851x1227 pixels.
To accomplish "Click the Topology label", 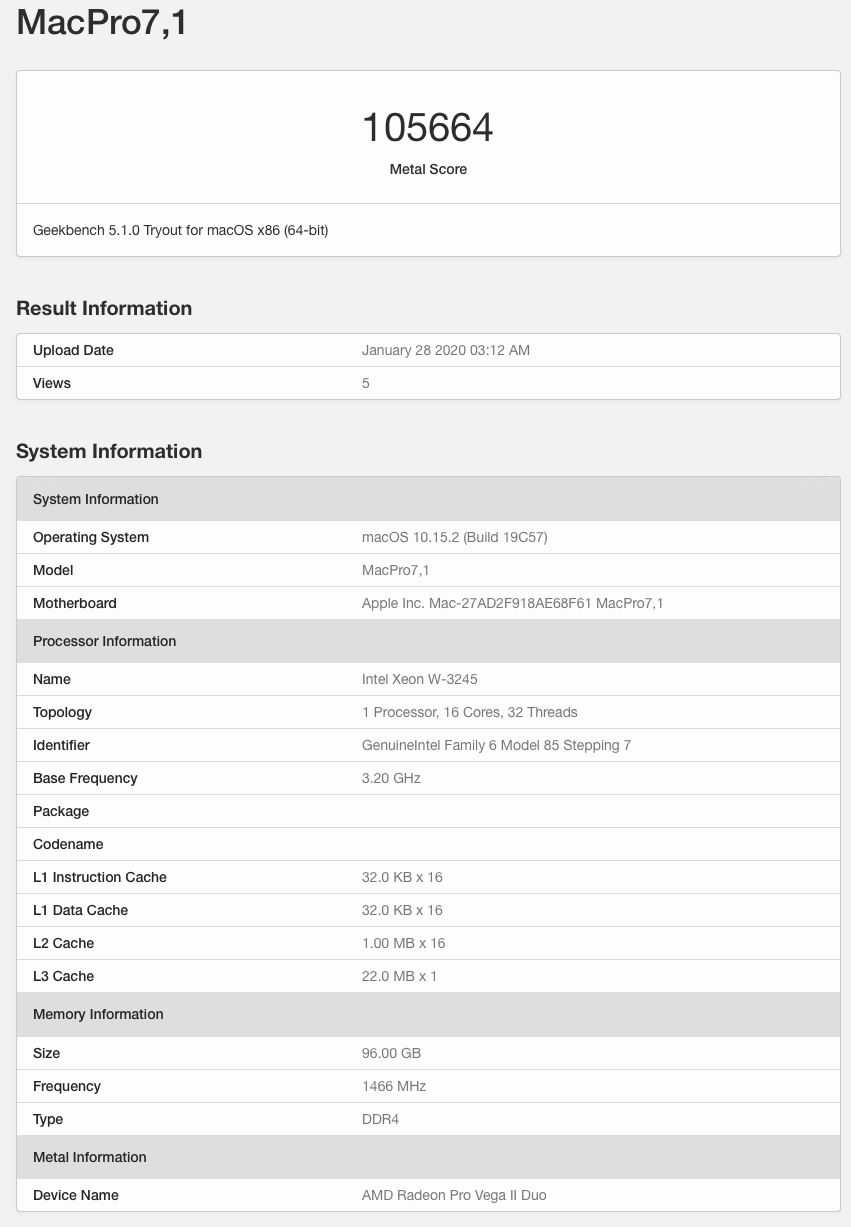I will pos(62,712).
